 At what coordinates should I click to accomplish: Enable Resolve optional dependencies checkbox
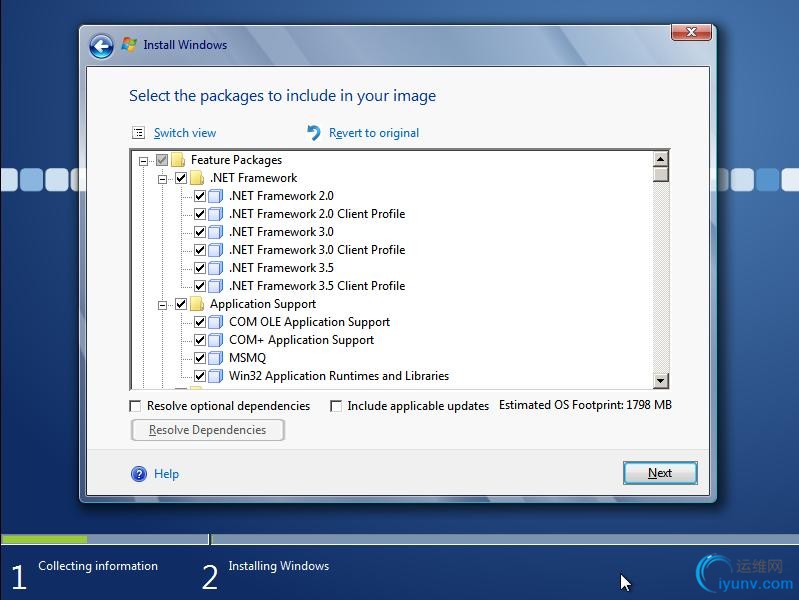click(135, 406)
